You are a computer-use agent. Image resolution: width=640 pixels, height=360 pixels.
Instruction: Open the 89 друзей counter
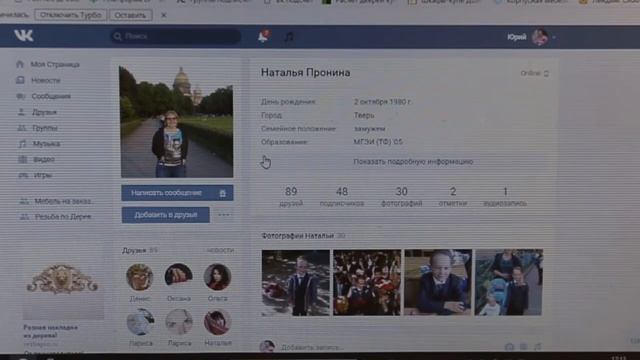291,196
